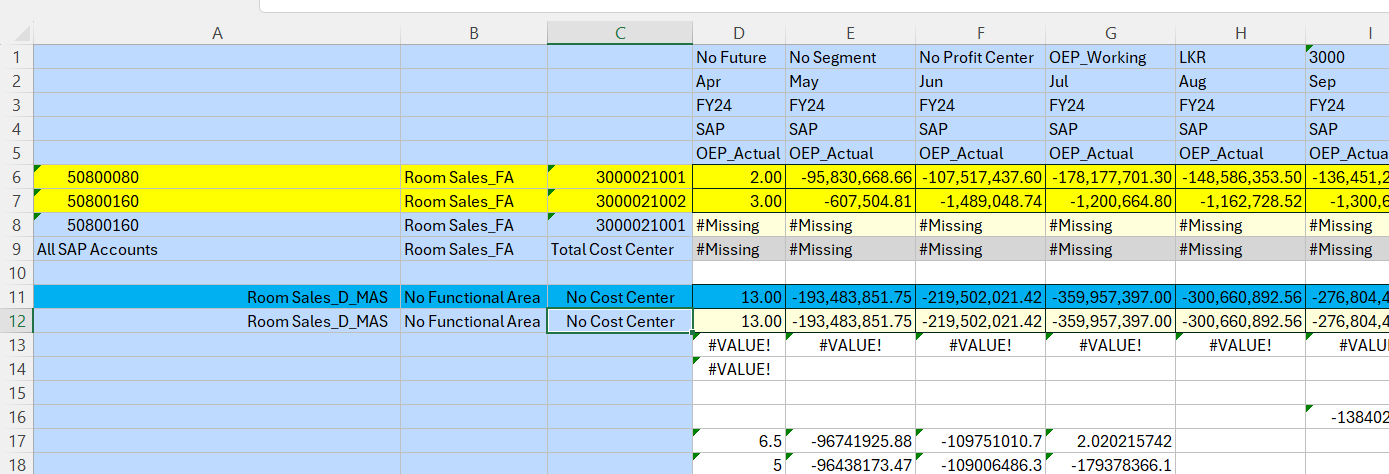
Task: Click value '-96741925.88'
Action: coord(850,441)
